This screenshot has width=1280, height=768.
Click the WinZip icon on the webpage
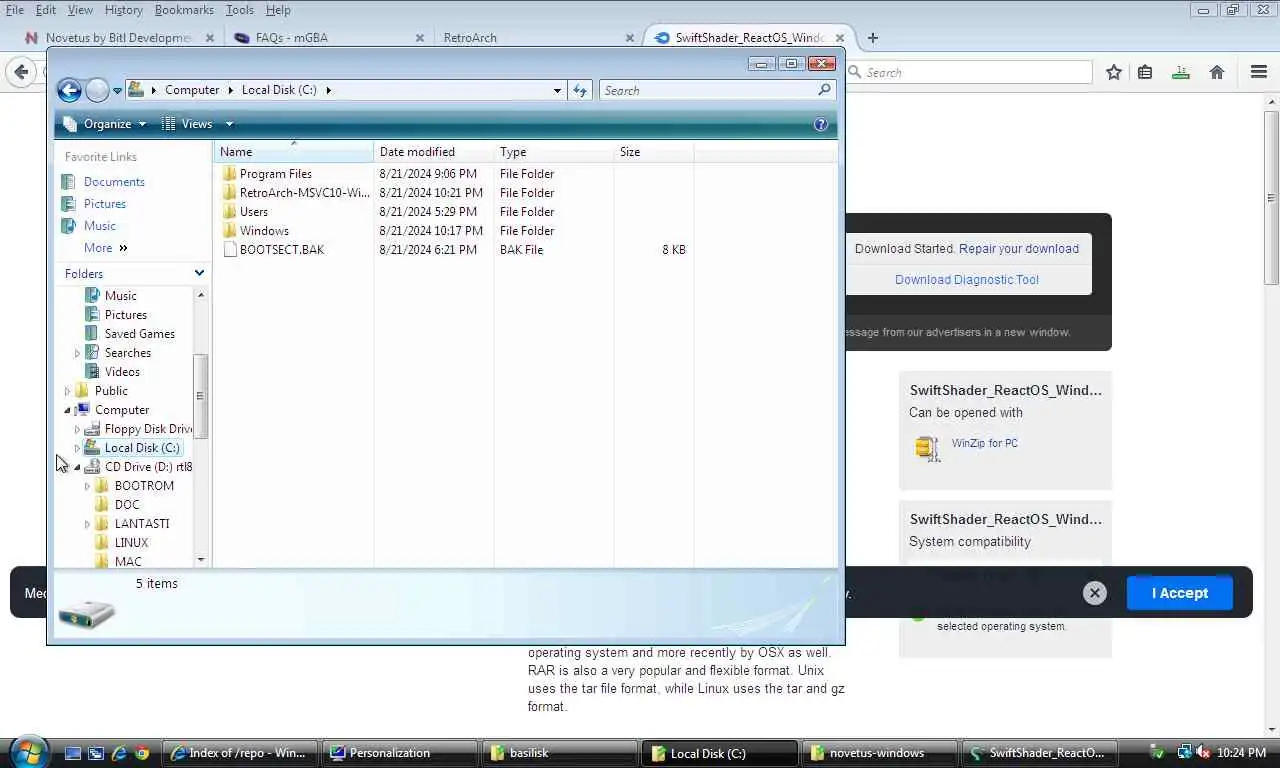pos(927,448)
